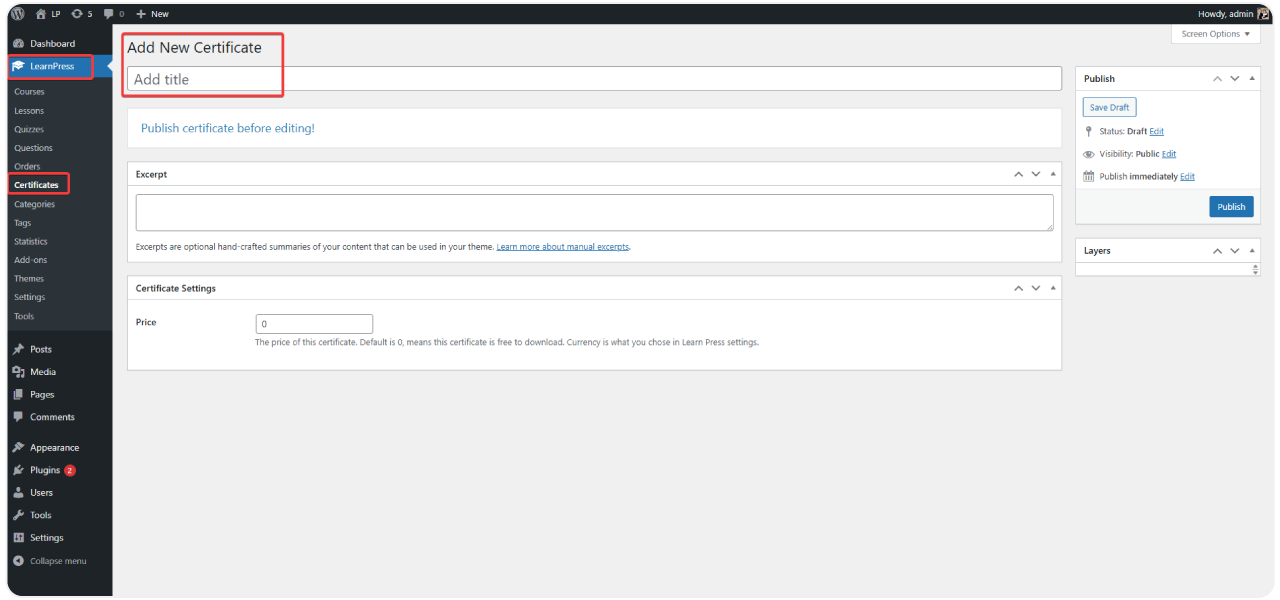Click into the Add title field
The width and height of the screenshot is (1280, 600).
point(594,79)
